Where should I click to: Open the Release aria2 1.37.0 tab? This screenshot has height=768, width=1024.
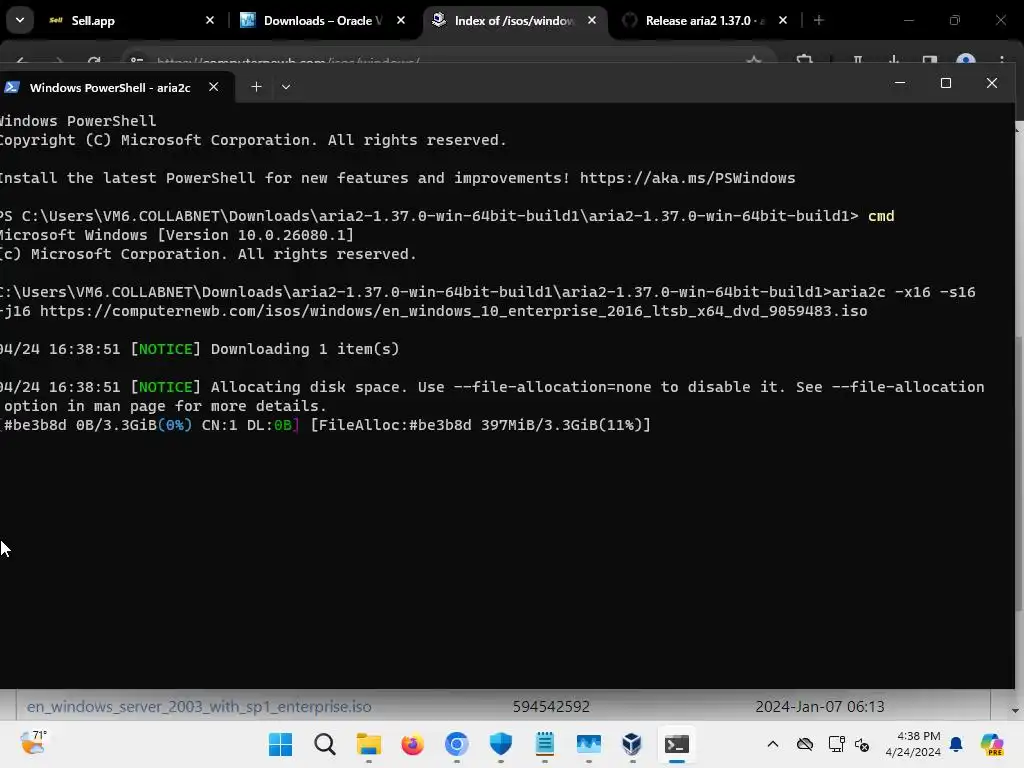(705, 21)
